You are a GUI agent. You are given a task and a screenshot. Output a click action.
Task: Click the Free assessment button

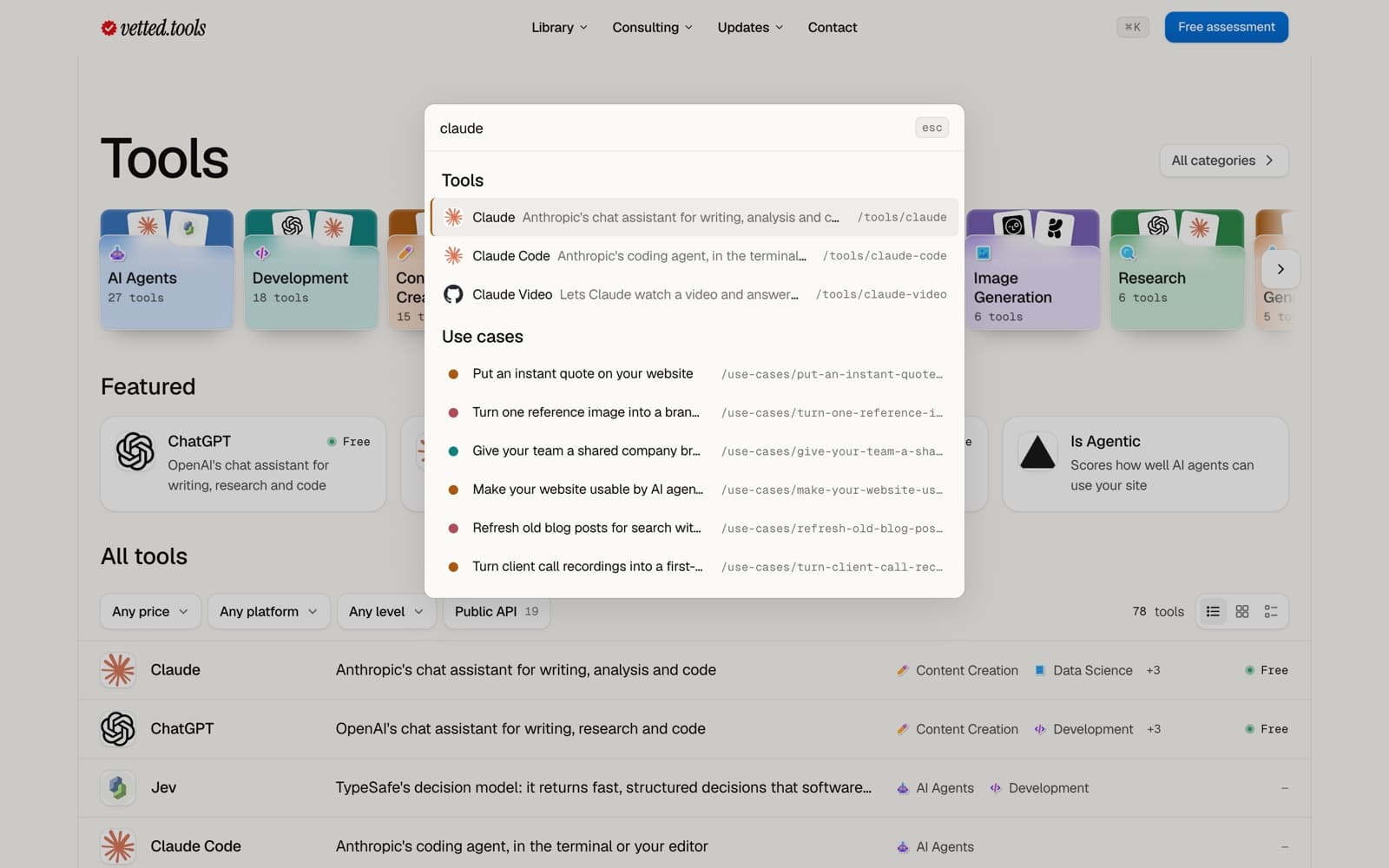1226,27
